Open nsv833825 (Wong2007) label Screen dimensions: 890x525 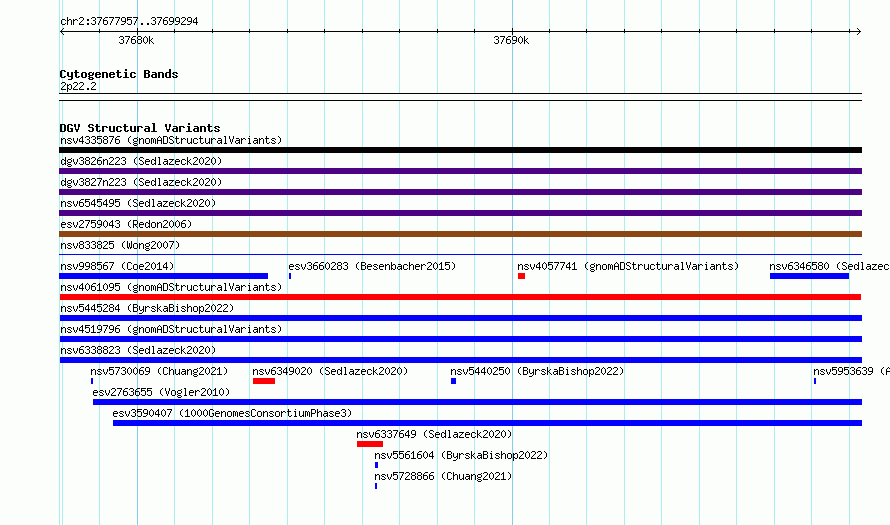[120, 245]
